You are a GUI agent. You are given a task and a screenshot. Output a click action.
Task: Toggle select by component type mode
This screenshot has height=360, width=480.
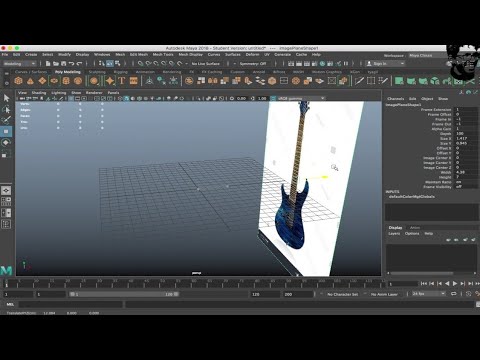[117, 63]
